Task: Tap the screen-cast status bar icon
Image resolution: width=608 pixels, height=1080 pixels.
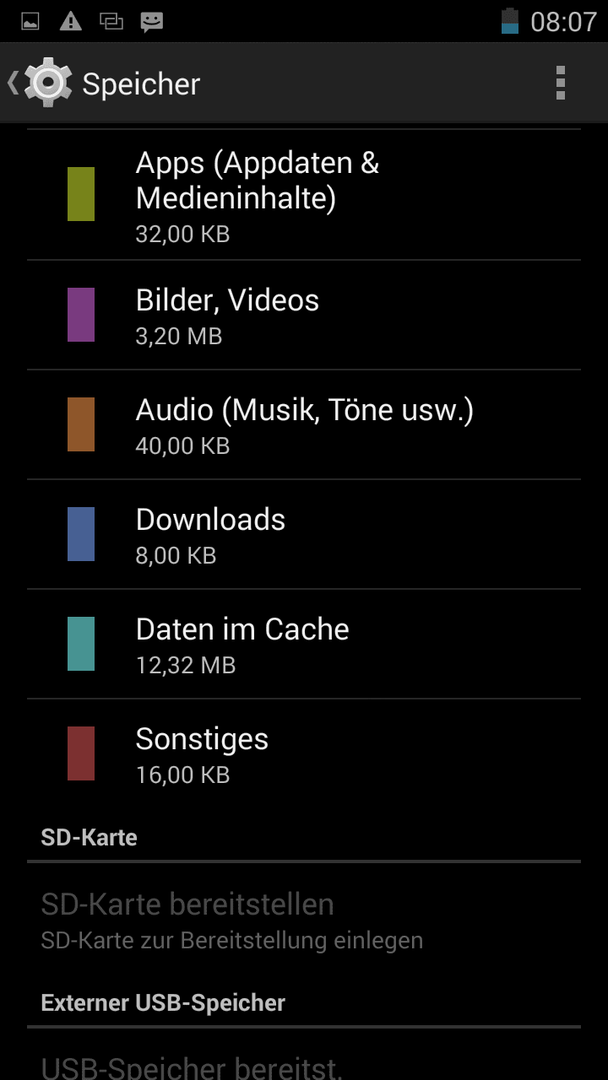Action: (111, 22)
